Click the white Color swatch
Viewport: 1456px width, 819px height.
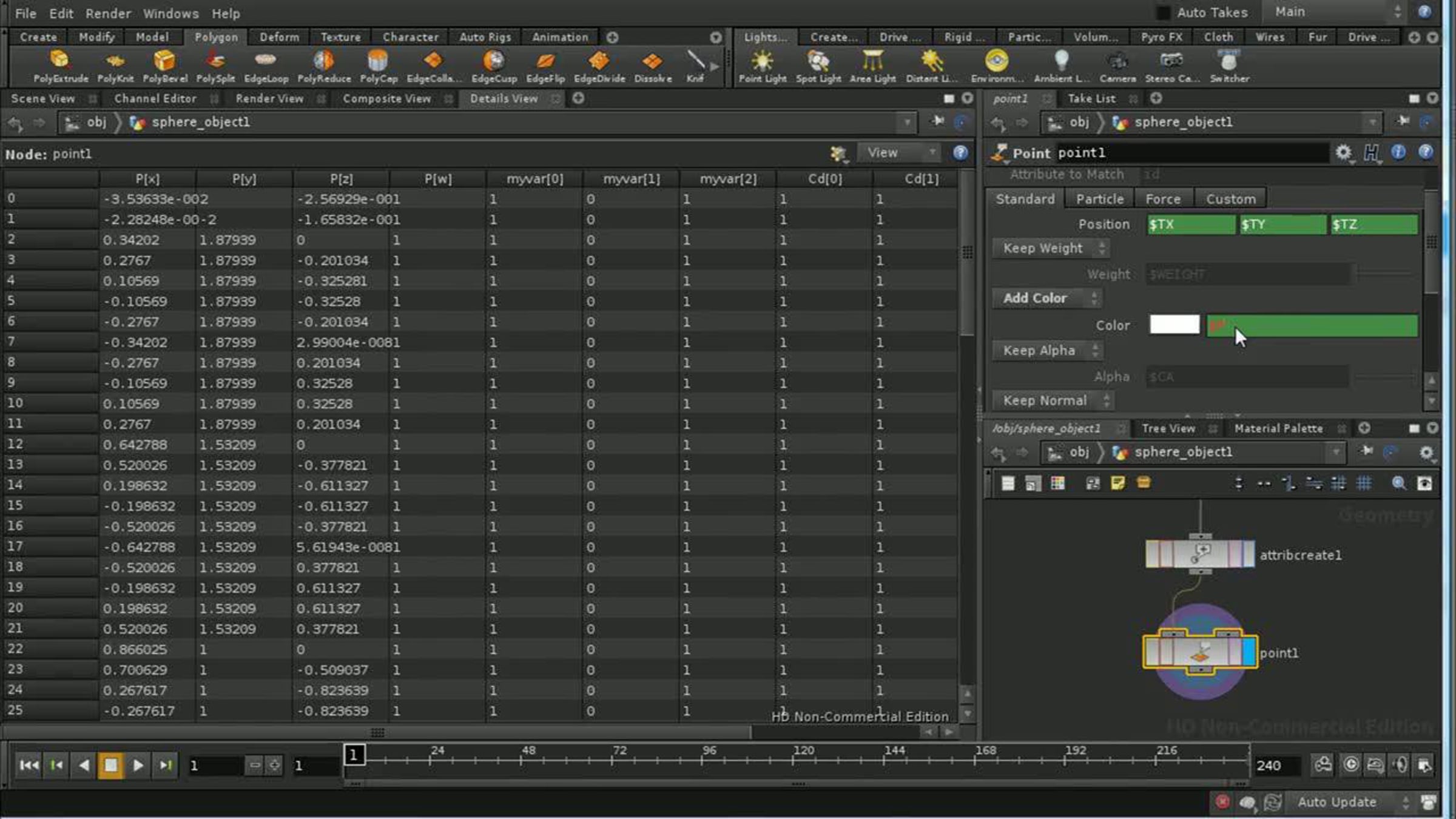click(x=1174, y=325)
